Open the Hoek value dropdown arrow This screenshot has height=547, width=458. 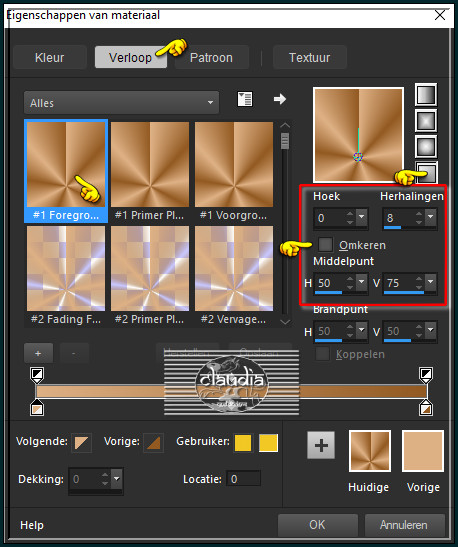362,217
